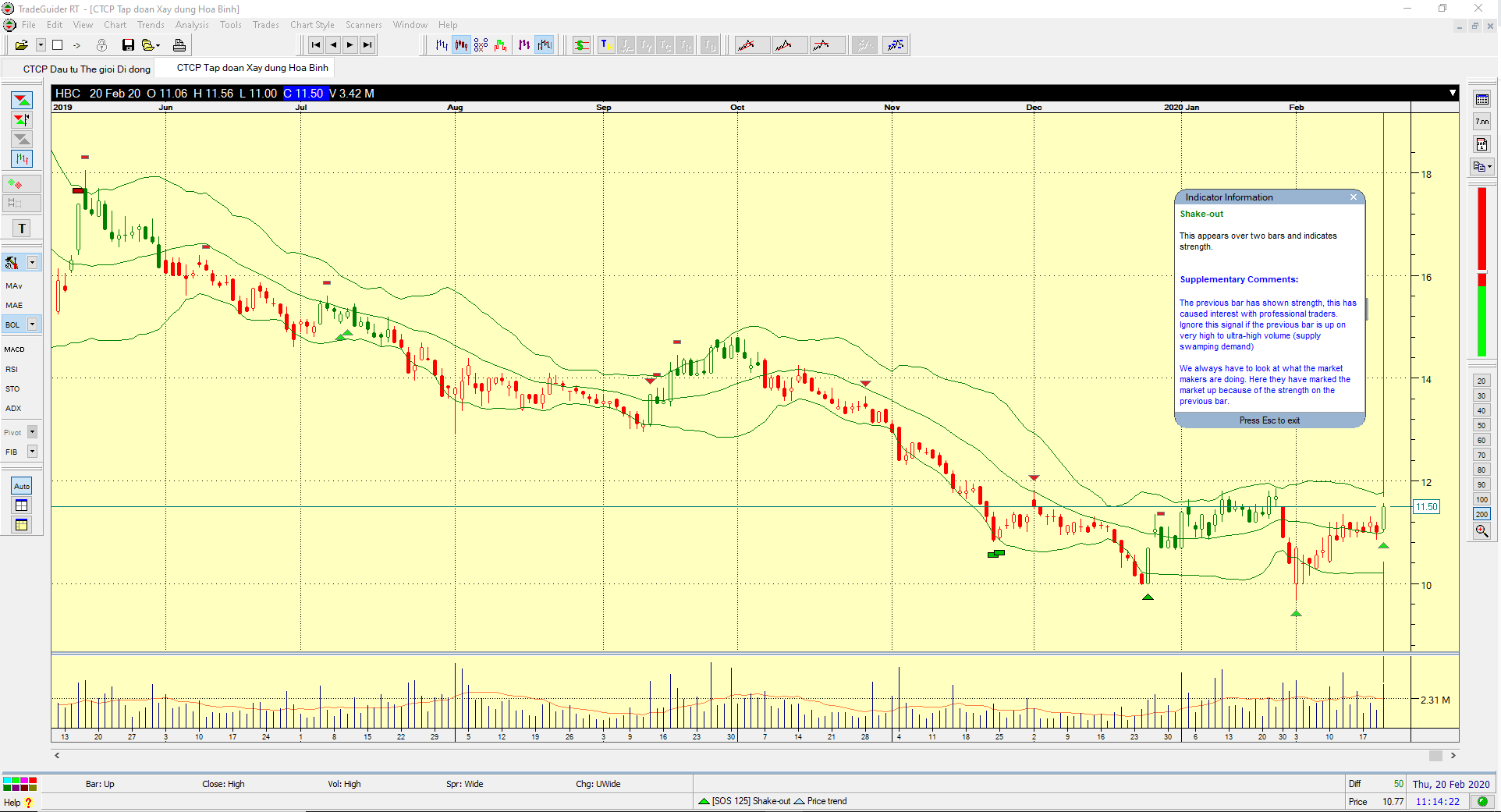Toggle the BOL Bollinger bands indicator
This screenshot has width=1501, height=812.
click(x=13, y=324)
